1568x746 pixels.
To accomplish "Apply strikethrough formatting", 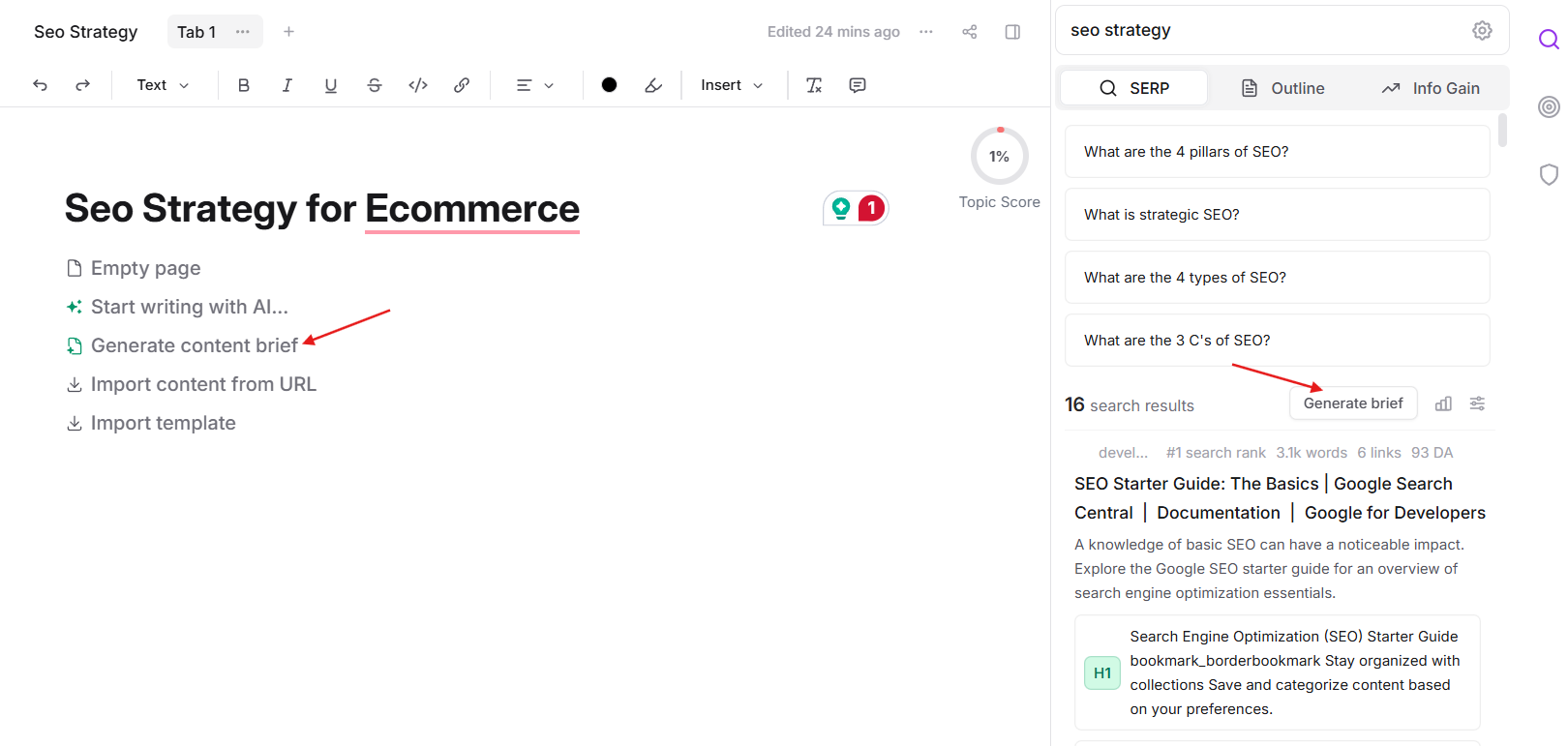I will click(375, 85).
